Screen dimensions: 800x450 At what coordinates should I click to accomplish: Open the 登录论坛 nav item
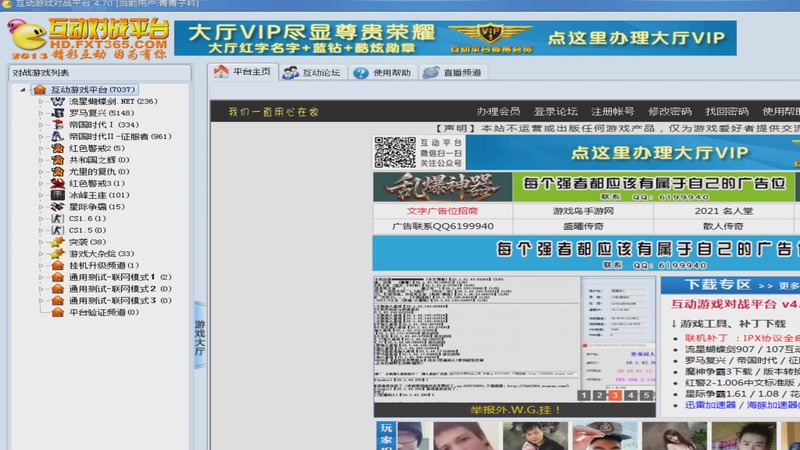[555, 112]
